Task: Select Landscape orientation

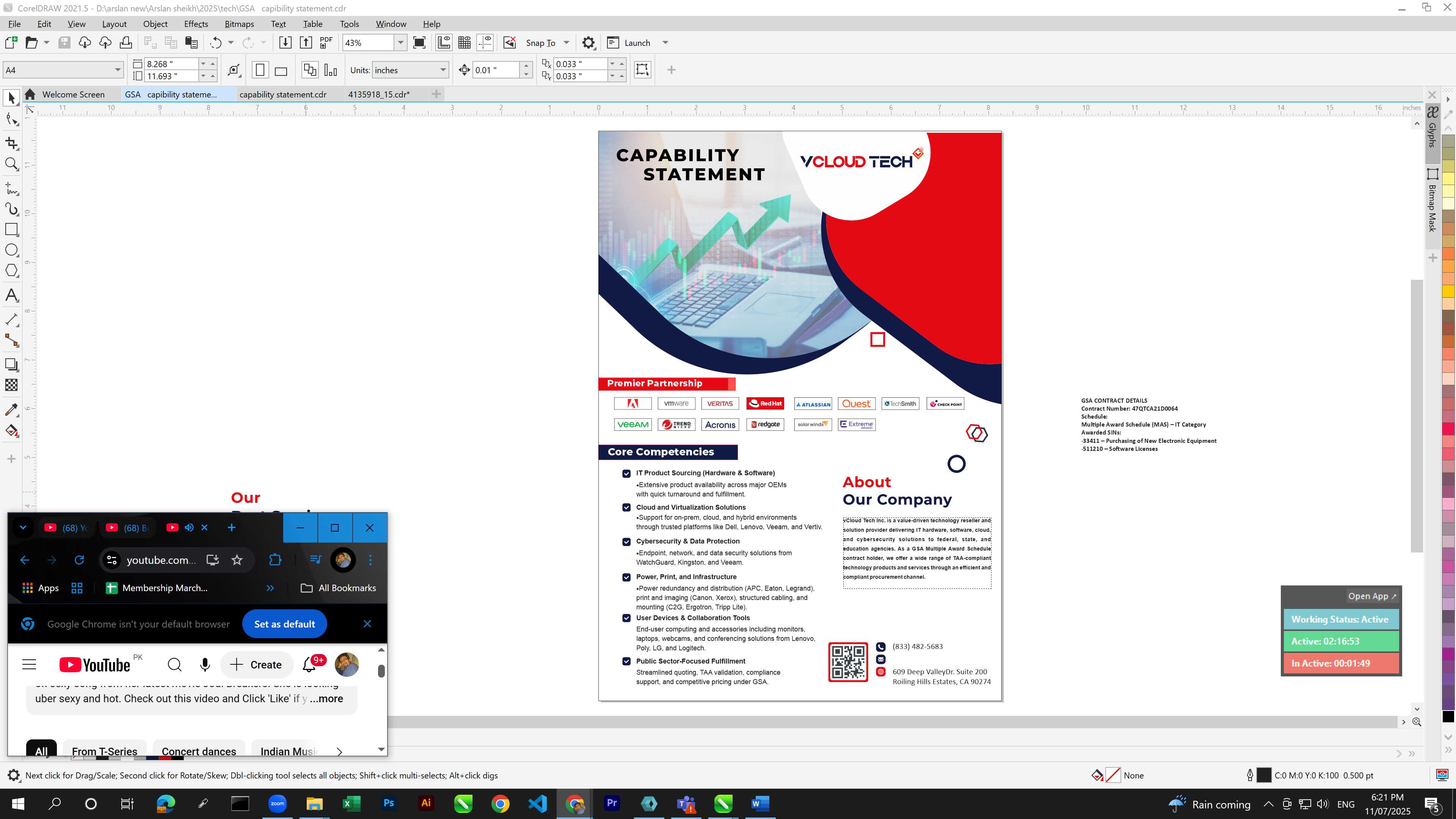Action: click(281, 70)
